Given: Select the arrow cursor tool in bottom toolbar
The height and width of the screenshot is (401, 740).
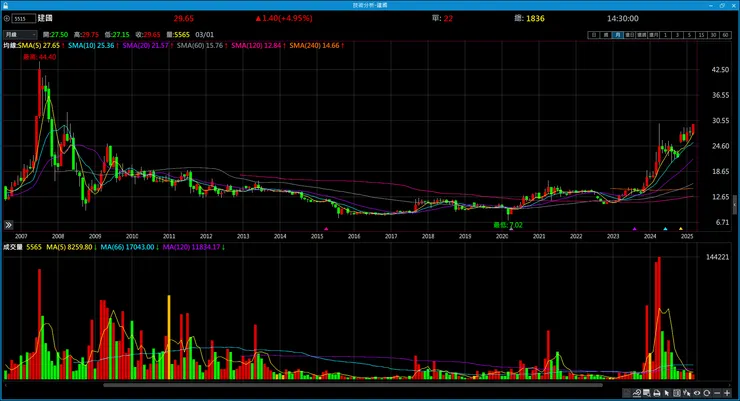Looking at the screenshot, I should point(666,393).
